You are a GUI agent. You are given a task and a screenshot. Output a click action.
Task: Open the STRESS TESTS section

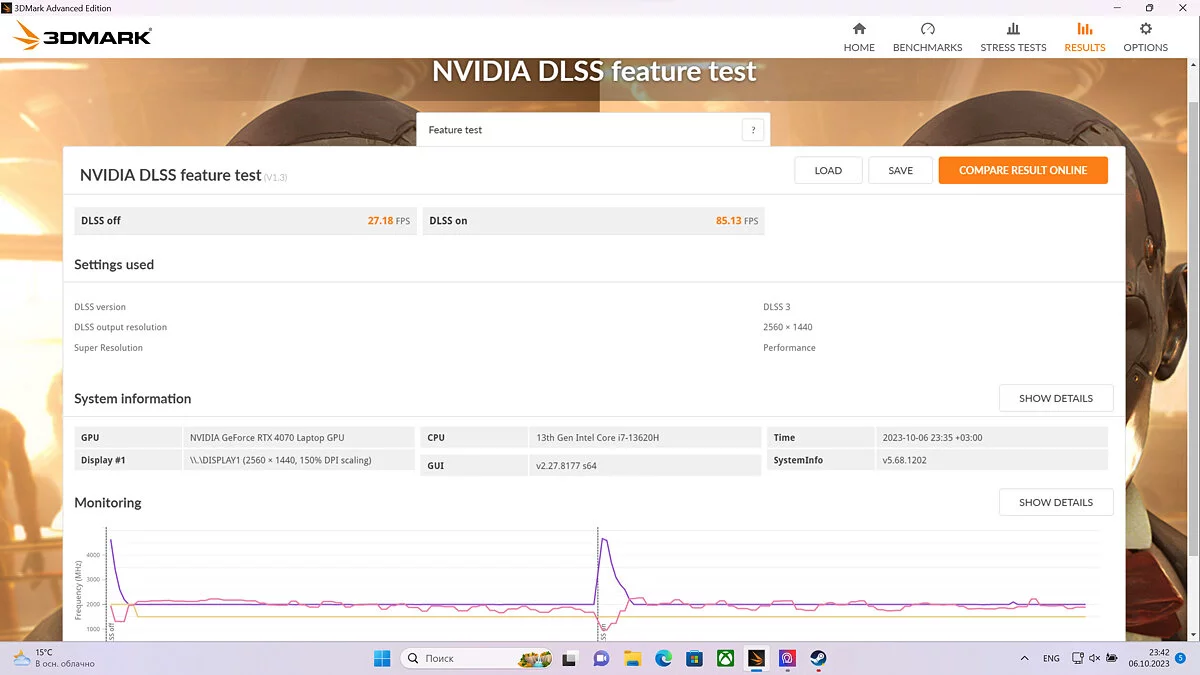coord(1013,37)
